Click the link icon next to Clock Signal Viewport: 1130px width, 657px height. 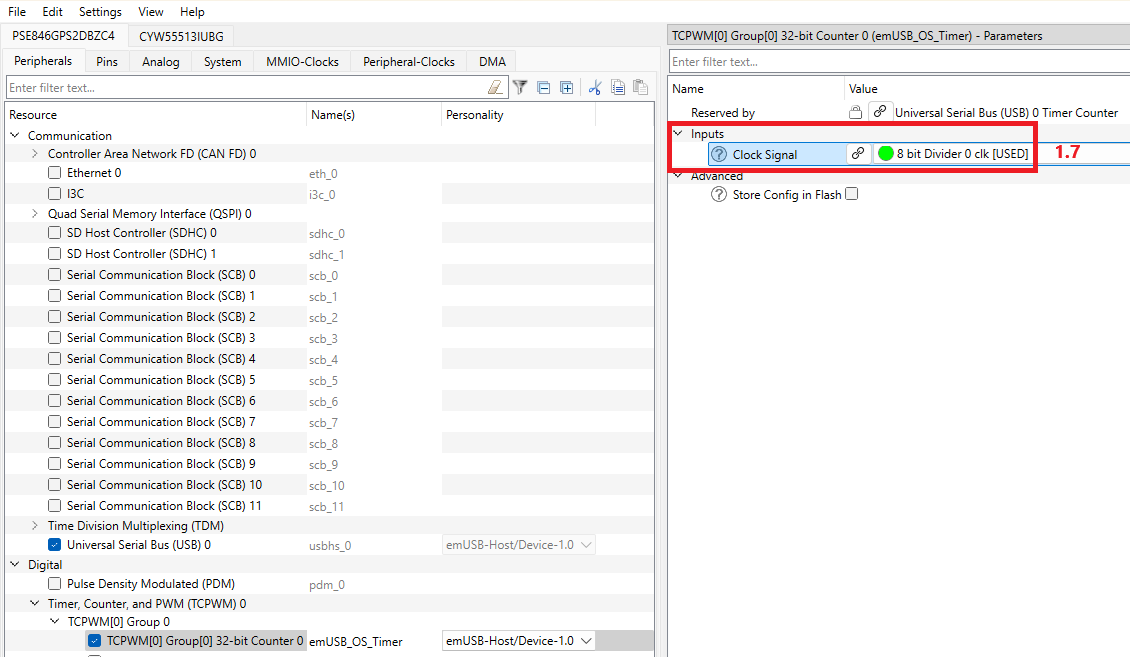pyautogui.click(x=858, y=154)
